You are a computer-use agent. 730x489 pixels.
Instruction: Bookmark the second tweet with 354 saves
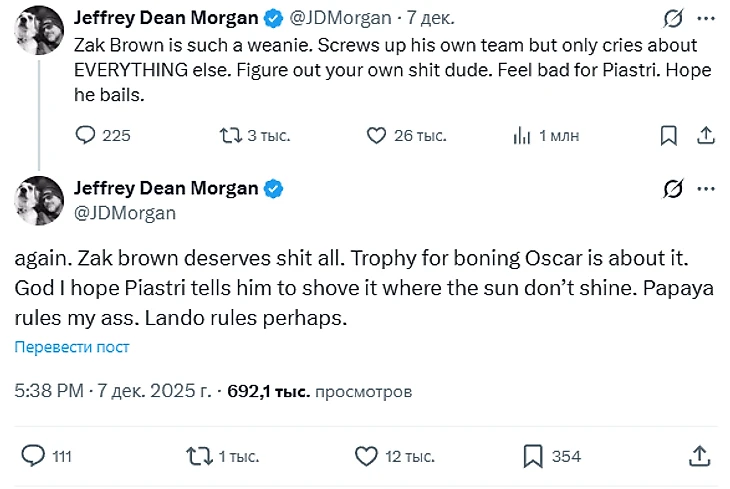pos(533,456)
